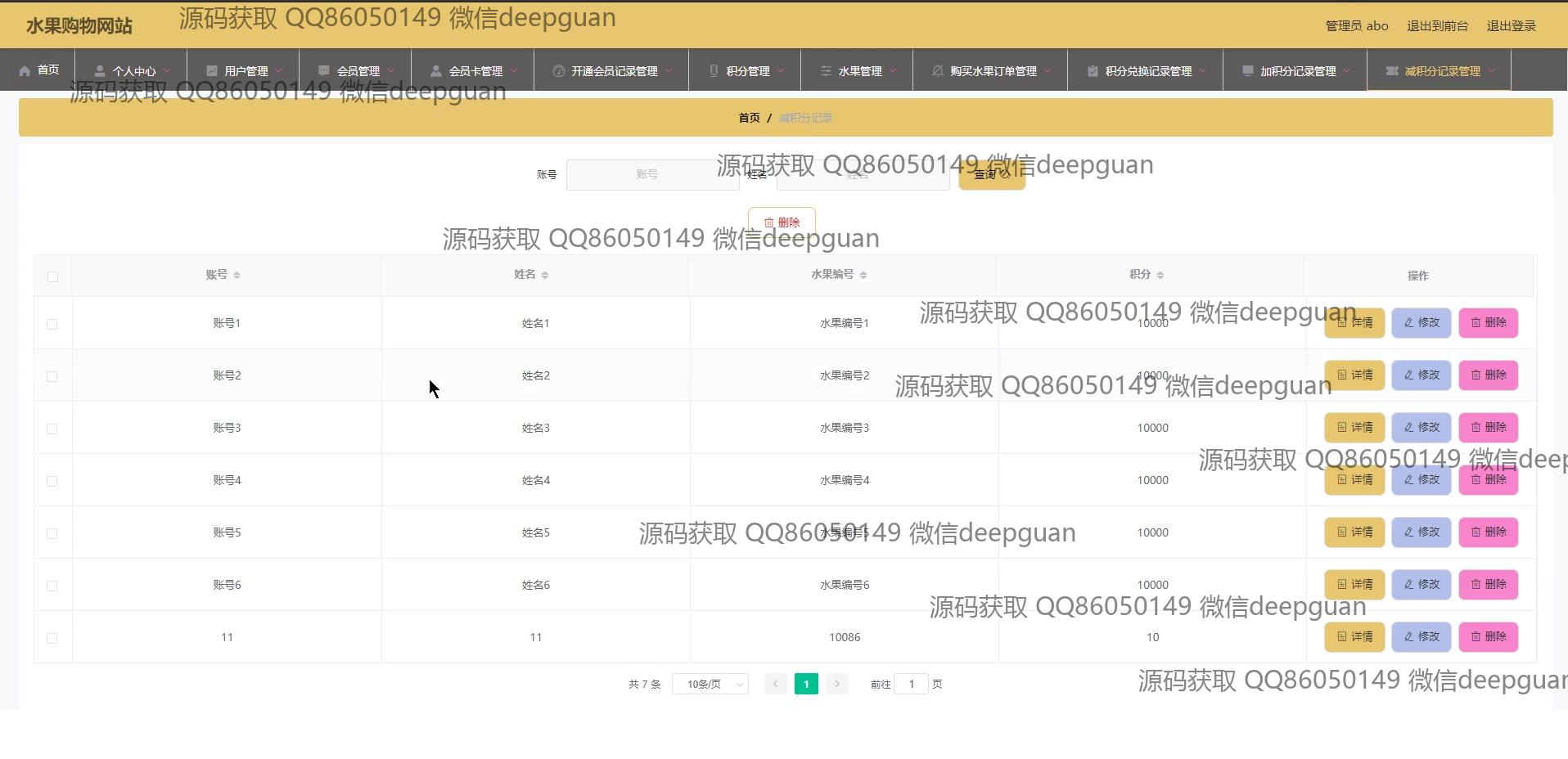Viewport: 1568px width, 759px height.
Task: Click the home icon in navigation bar
Action: (x=25, y=70)
